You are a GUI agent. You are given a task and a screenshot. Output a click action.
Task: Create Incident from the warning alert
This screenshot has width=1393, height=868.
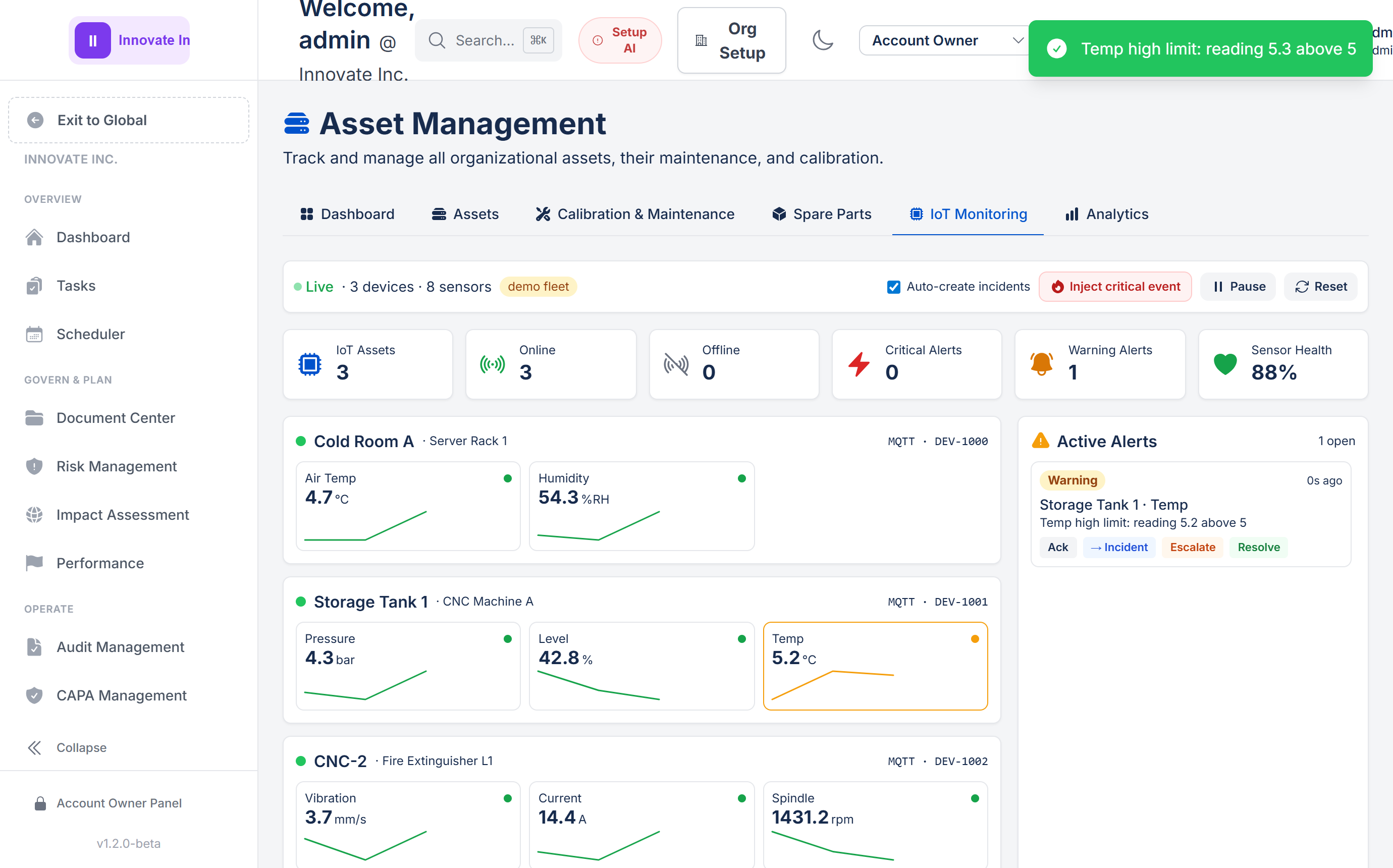point(1118,547)
